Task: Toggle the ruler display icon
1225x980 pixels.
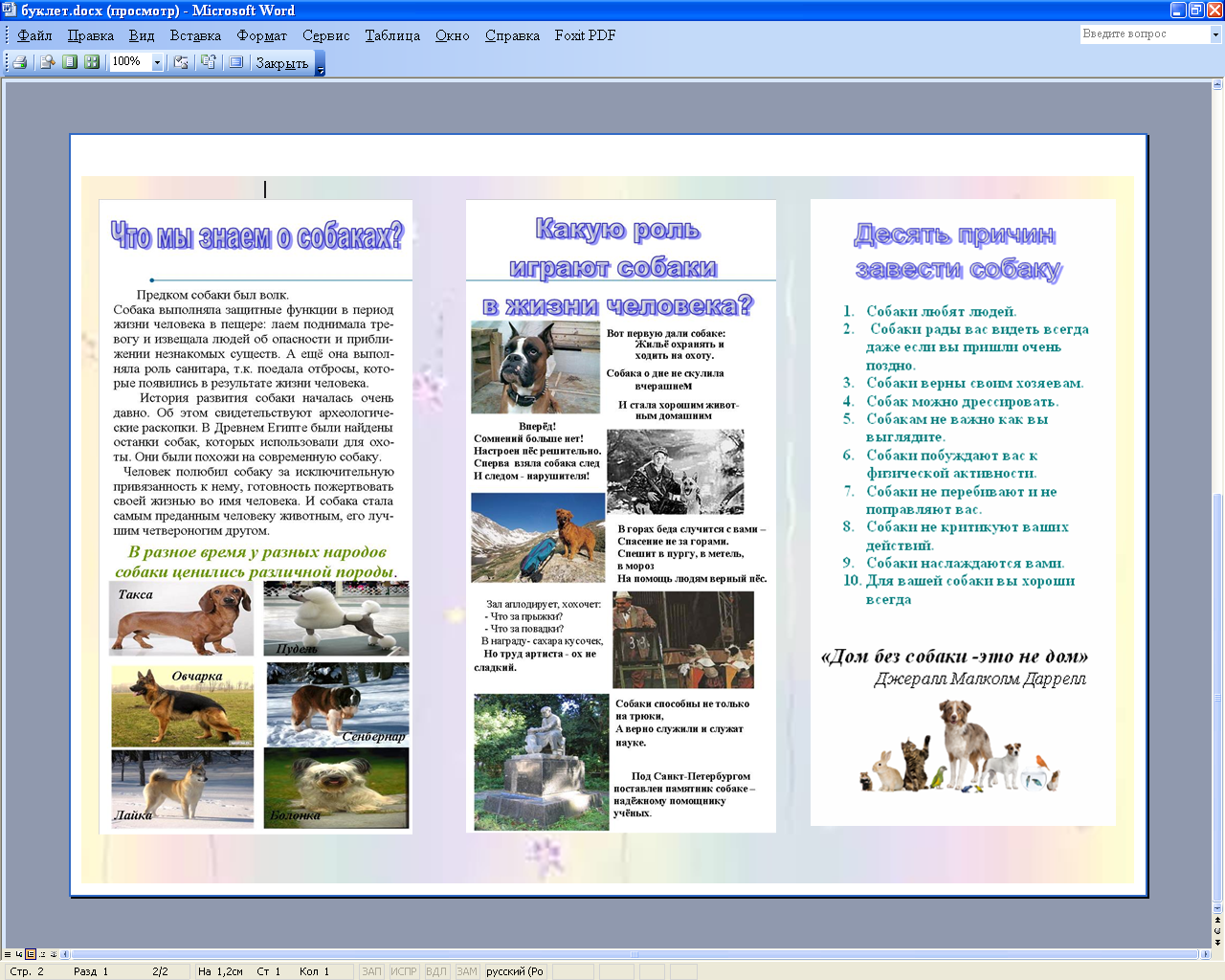Action: click(x=181, y=62)
